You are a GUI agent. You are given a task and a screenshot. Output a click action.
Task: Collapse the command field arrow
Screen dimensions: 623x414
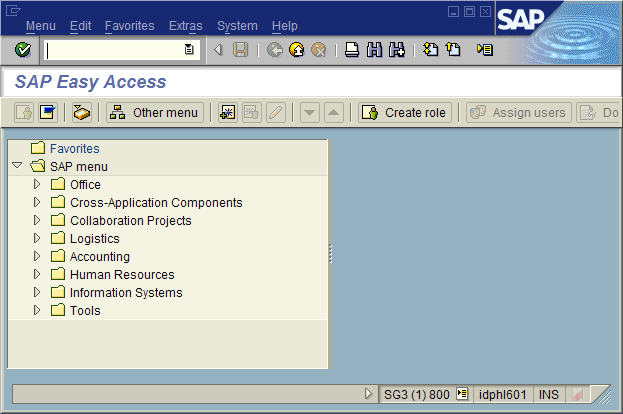tap(218, 50)
